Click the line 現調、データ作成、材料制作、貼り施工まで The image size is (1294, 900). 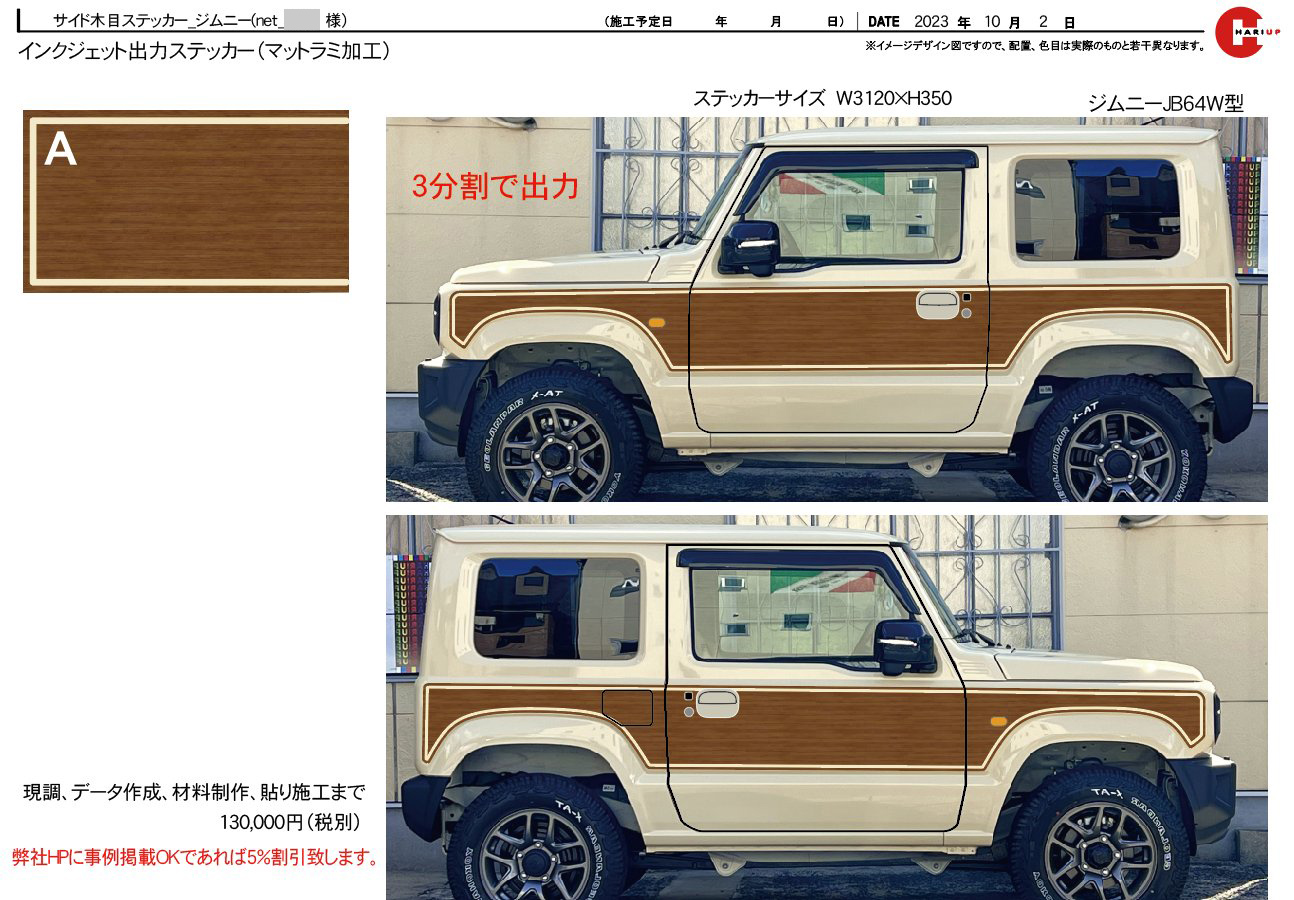(x=194, y=793)
